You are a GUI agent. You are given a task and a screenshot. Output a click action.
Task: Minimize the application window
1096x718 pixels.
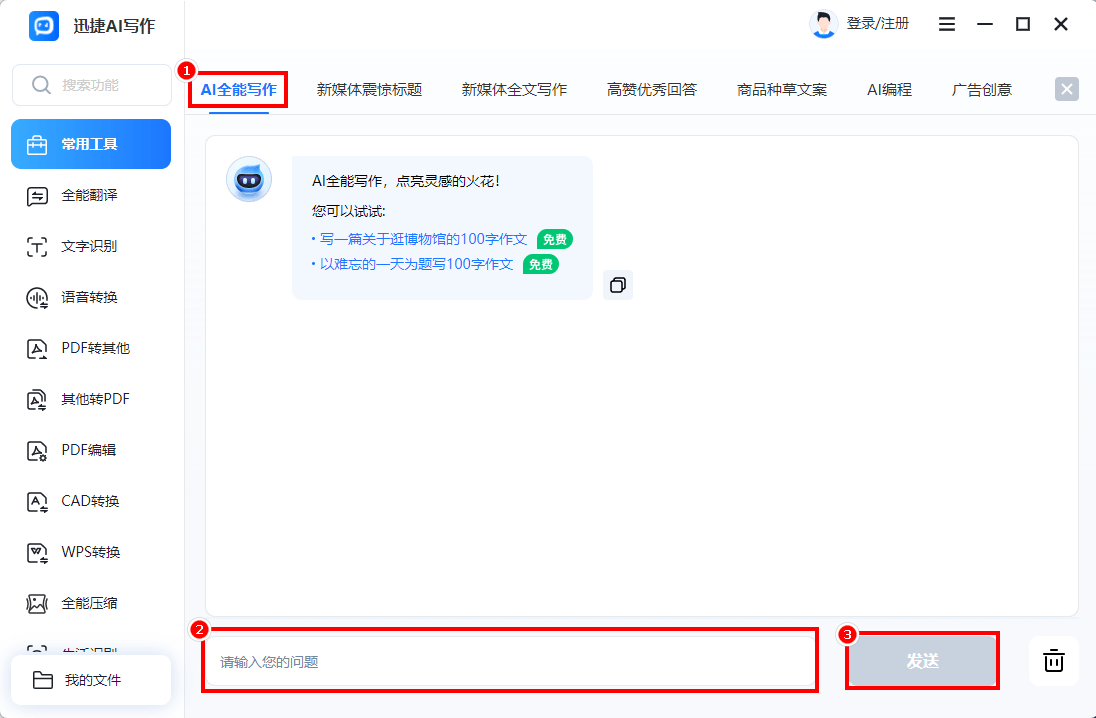point(985,24)
